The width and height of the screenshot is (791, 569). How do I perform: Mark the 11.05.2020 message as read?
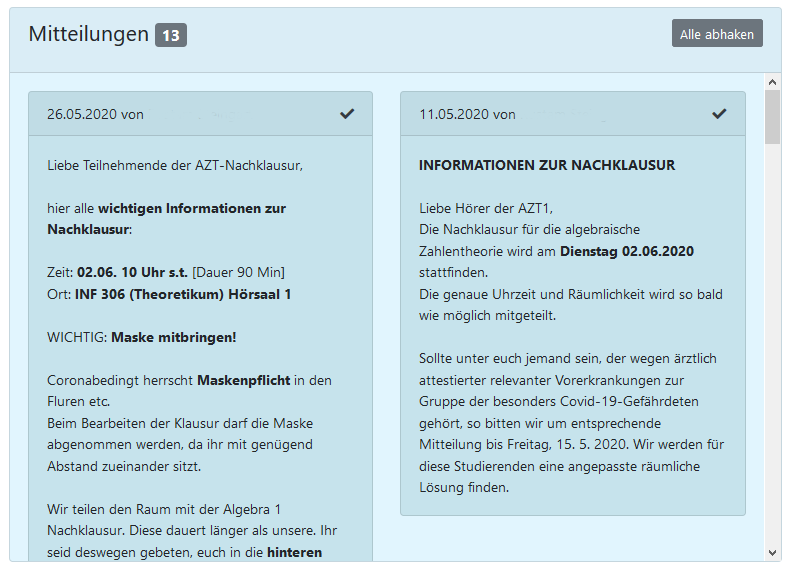719,114
